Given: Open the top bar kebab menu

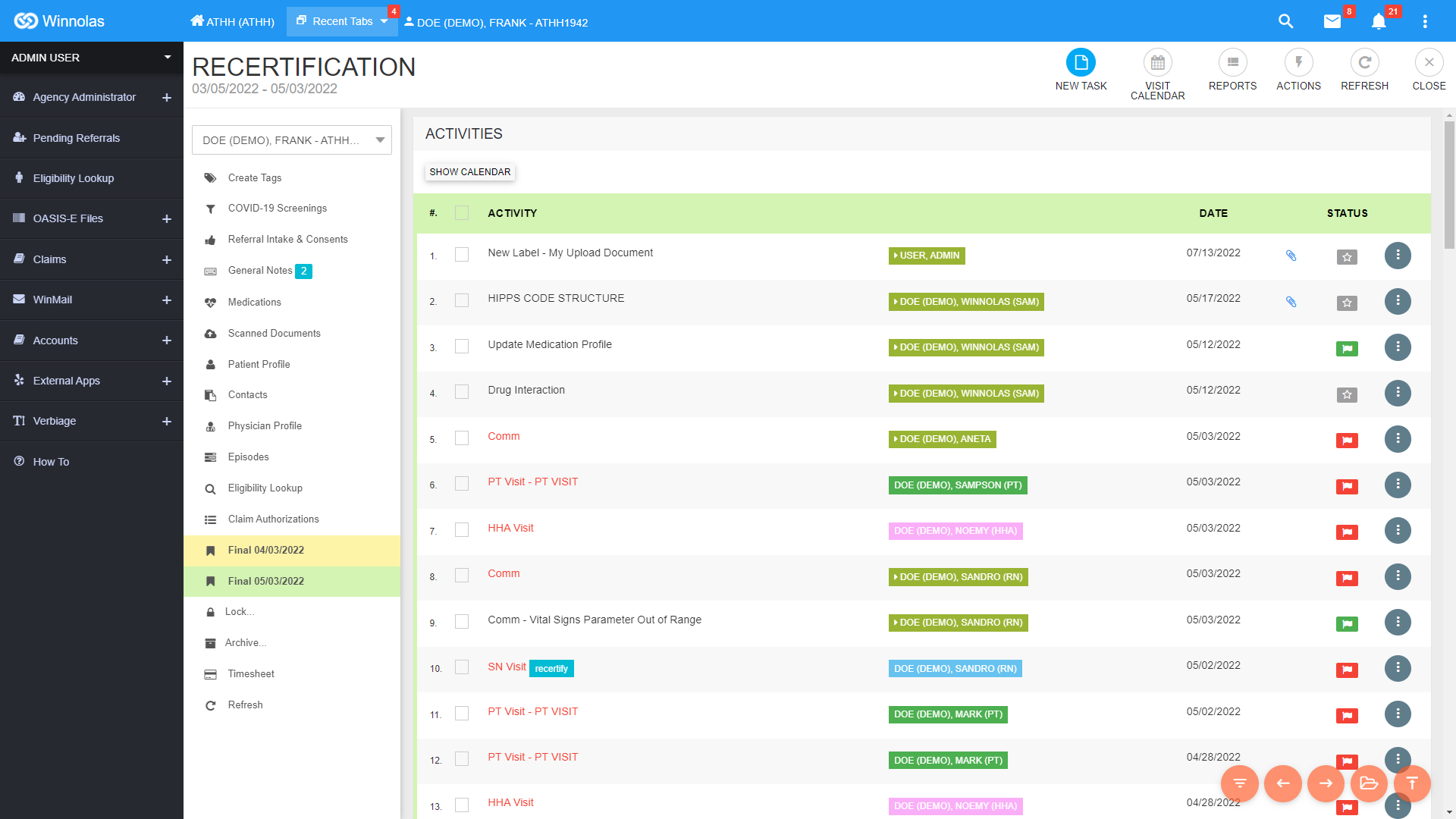Looking at the screenshot, I should (1425, 21).
